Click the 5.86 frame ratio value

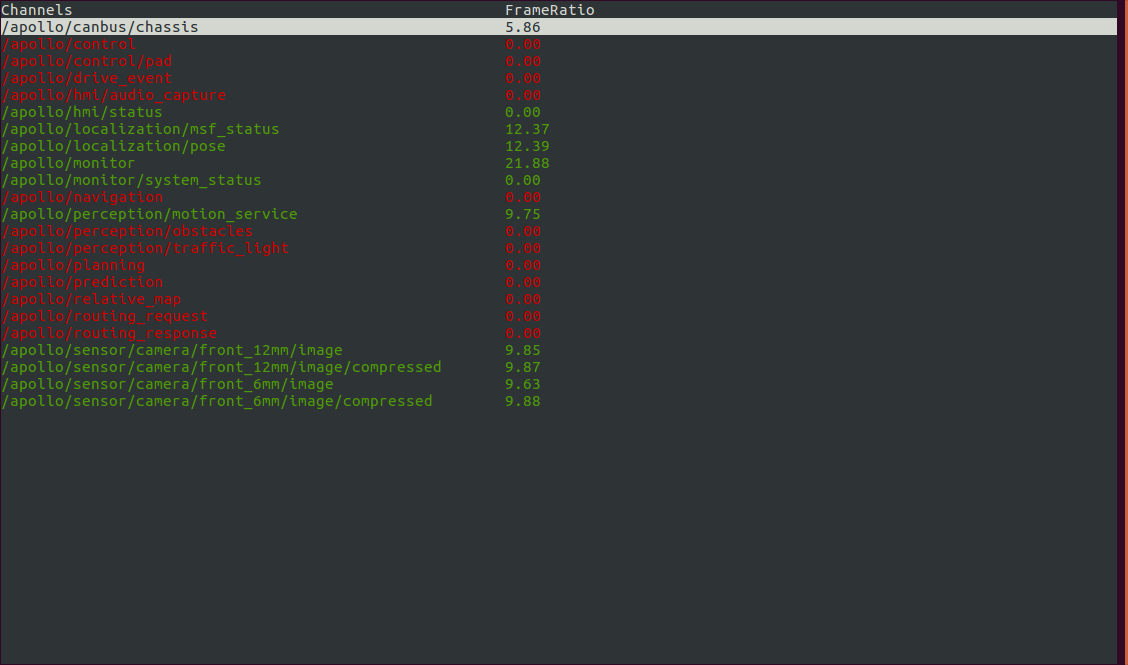pyautogui.click(x=523, y=27)
